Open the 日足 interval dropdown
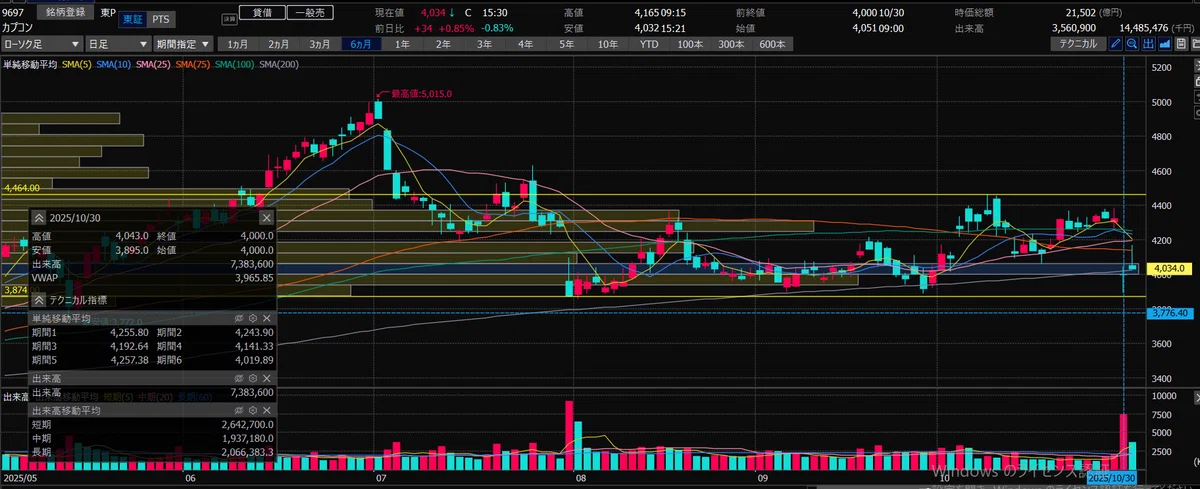The height and width of the screenshot is (489, 1200). click(x=119, y=44)
